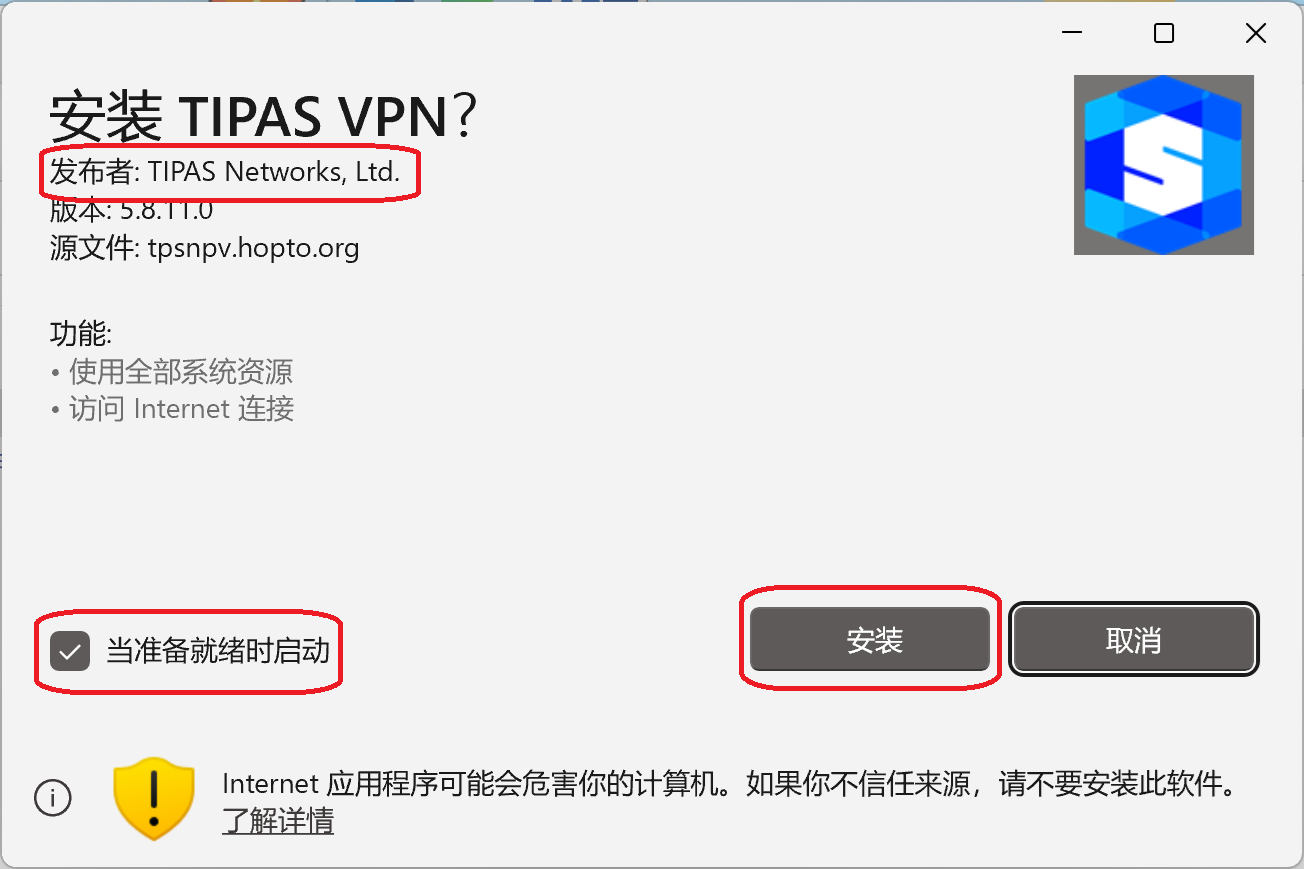Open the 了解详情 link

pos(278,821)
